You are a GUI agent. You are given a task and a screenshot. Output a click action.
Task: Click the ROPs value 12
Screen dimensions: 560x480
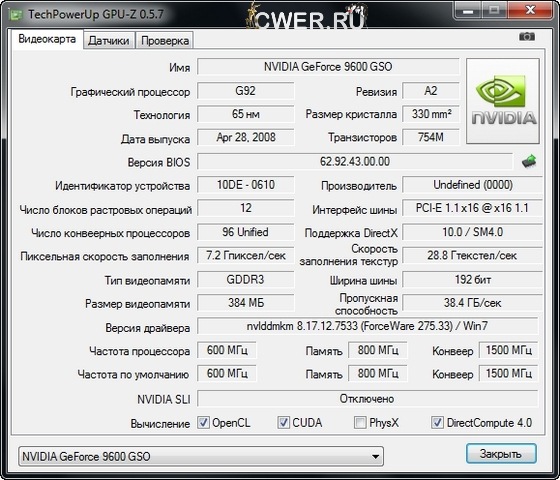(x=246, y=208)
